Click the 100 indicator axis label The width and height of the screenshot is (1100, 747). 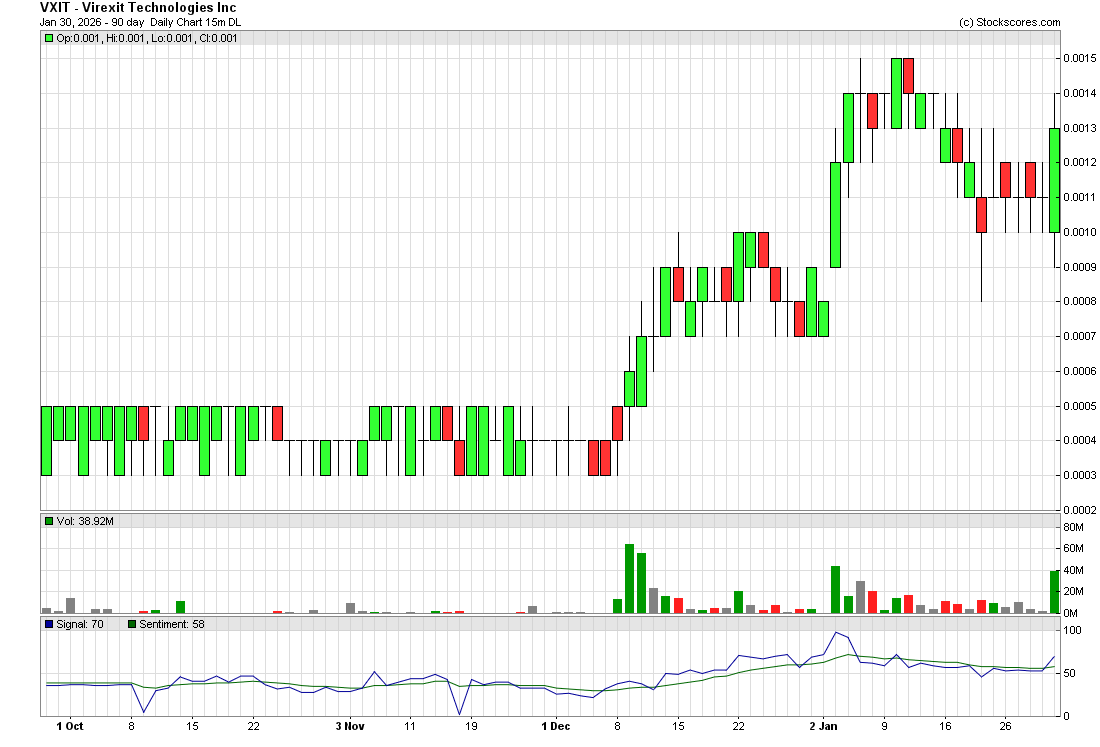click(1072, 631)
